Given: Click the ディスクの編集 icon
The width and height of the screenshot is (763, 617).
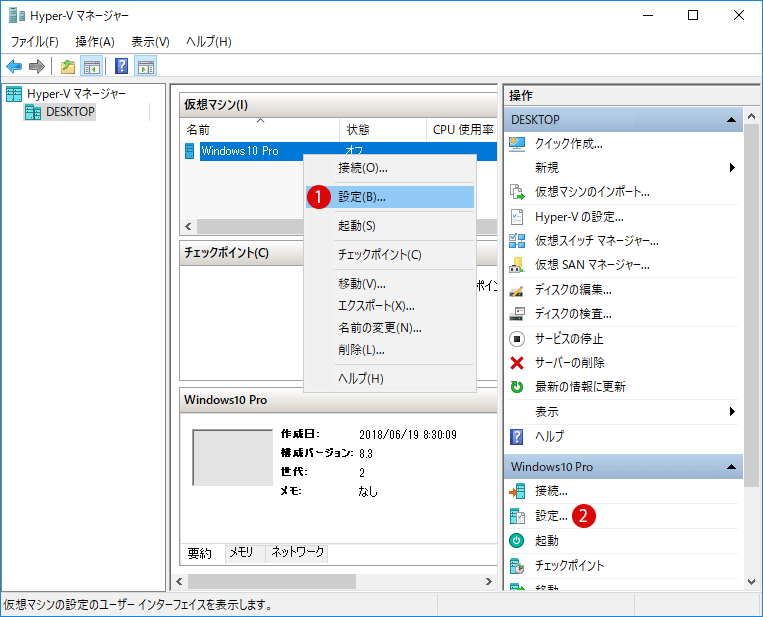Looking at the screenshot, I should click(x=517, y=290).
